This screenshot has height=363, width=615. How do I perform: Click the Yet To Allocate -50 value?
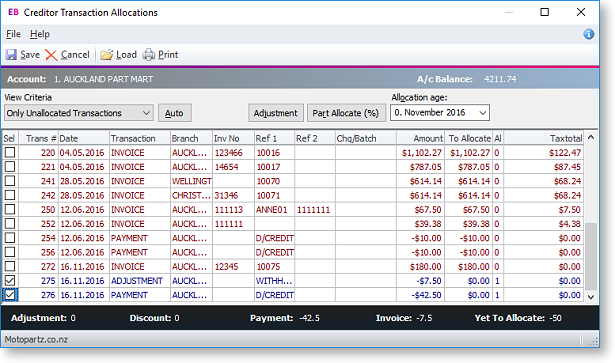[x=555, y=318]
